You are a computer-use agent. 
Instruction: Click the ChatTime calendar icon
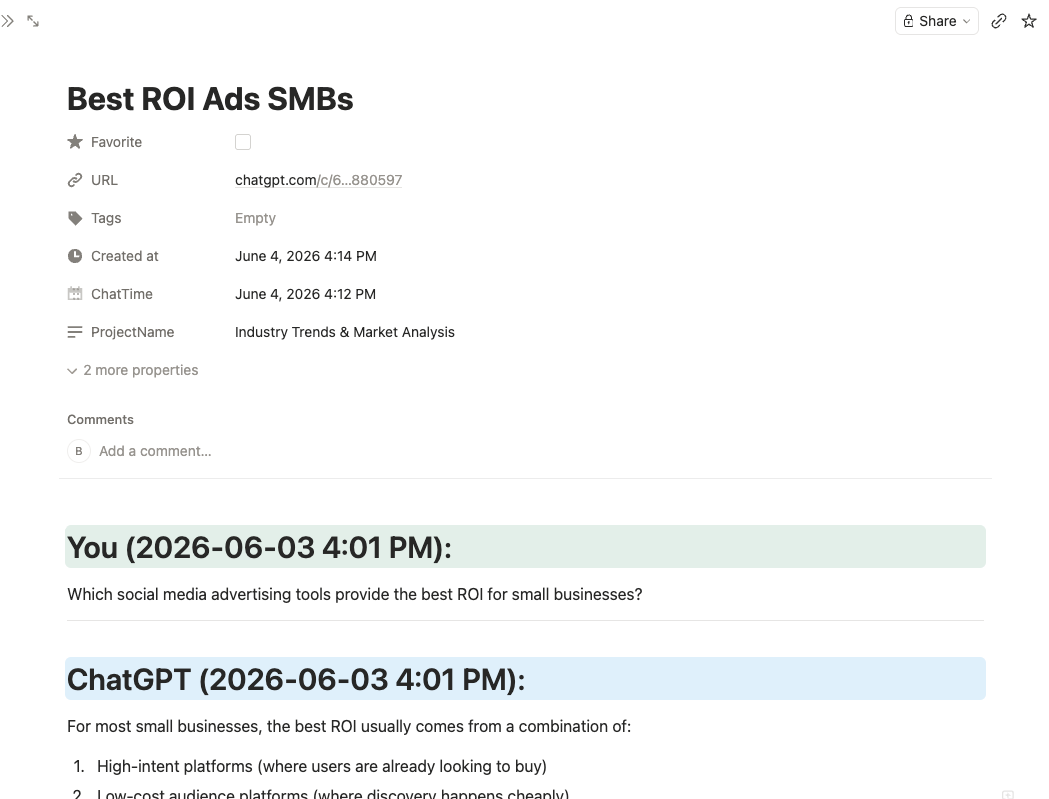(x=75, y=294)
